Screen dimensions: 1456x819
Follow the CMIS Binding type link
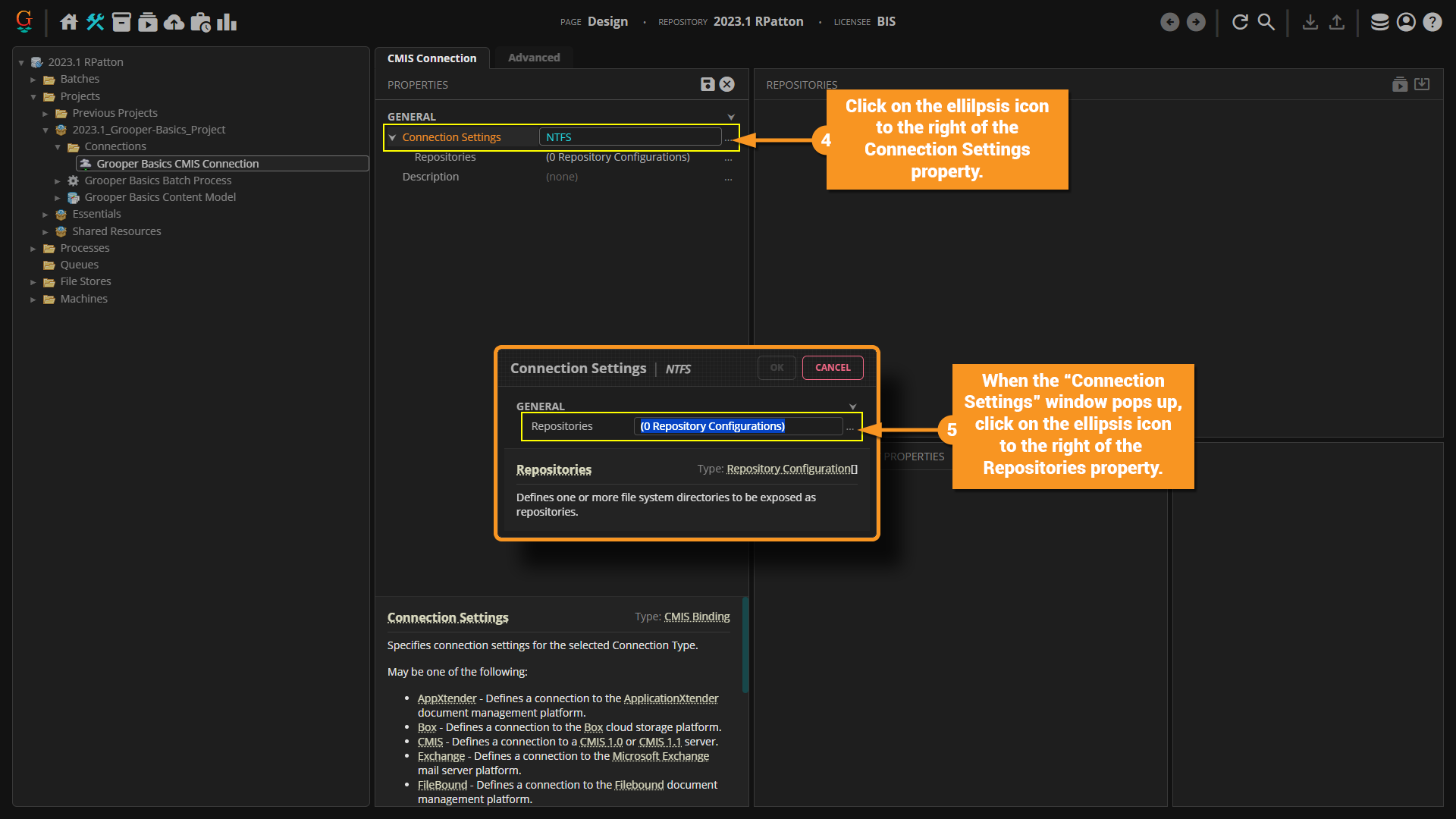[x=696, y=617]
